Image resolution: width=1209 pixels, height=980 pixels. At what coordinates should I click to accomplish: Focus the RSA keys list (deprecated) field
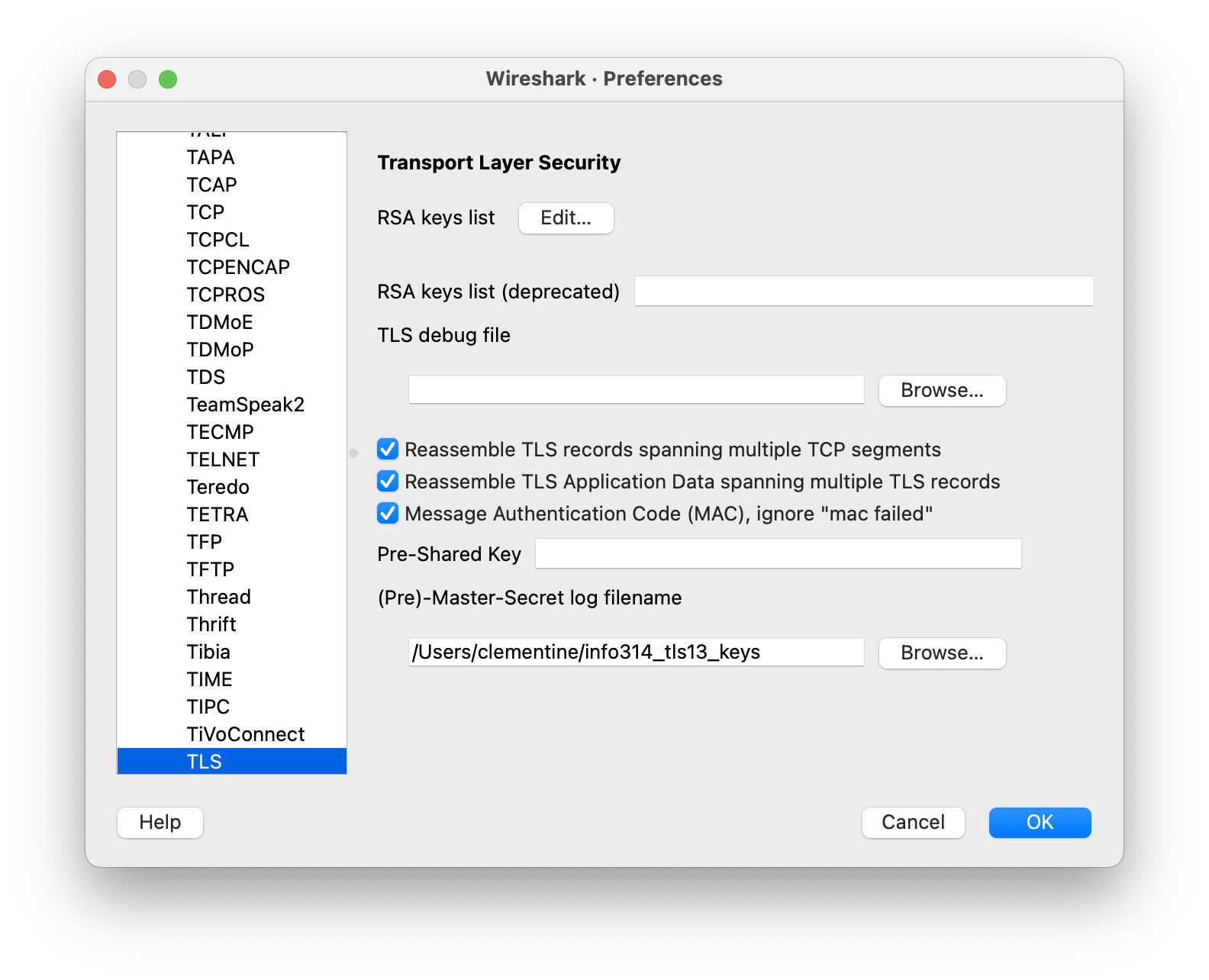point(863,292)
